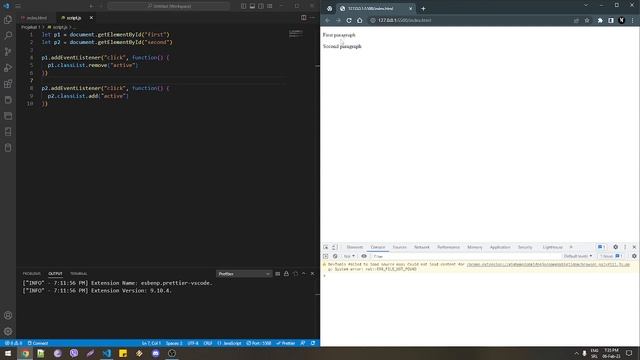Click the Prettier status bar item
The height and width of the screenshot is (360, 640).
pyautogui.click(x=286, y=343)
